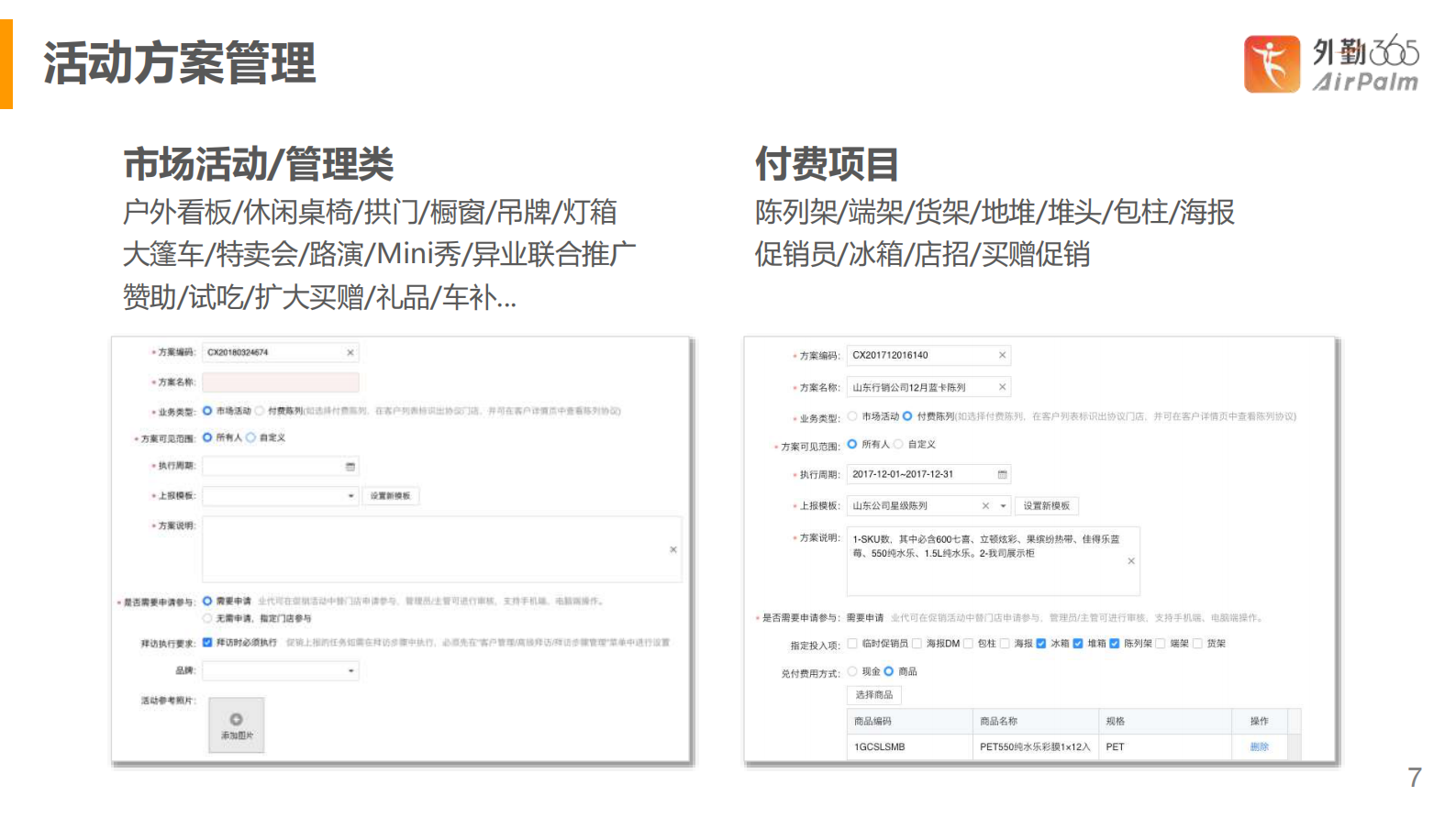Clear the plan code CX201712016140 with its X

pos(1002,356)
